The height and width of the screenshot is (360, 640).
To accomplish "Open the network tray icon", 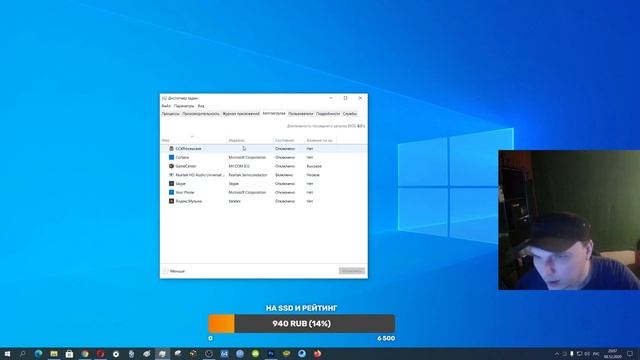I will (x=579, y=354).
